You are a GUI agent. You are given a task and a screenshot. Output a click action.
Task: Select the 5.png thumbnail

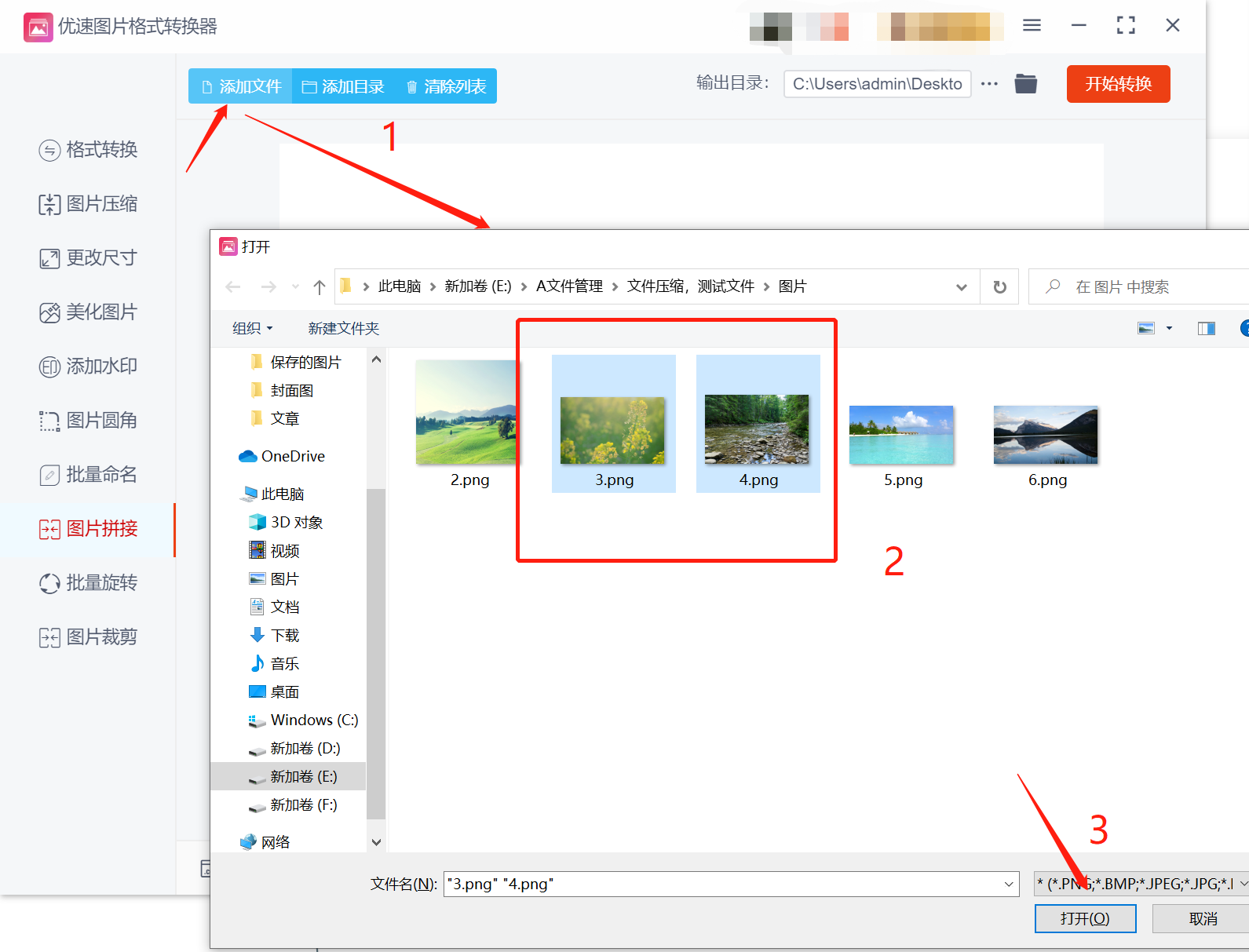pyautogui.click(x=902, y=445)
